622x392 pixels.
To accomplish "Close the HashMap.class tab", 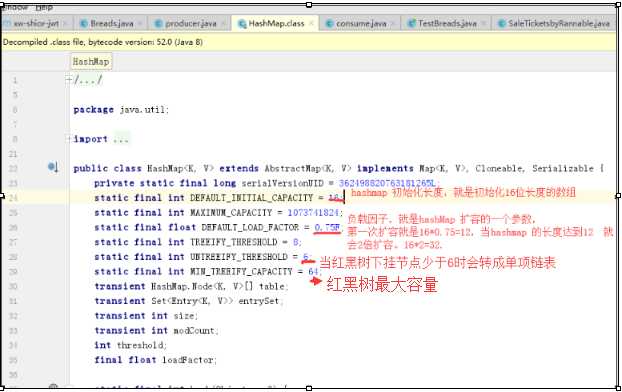I will (x=311, y=23).
